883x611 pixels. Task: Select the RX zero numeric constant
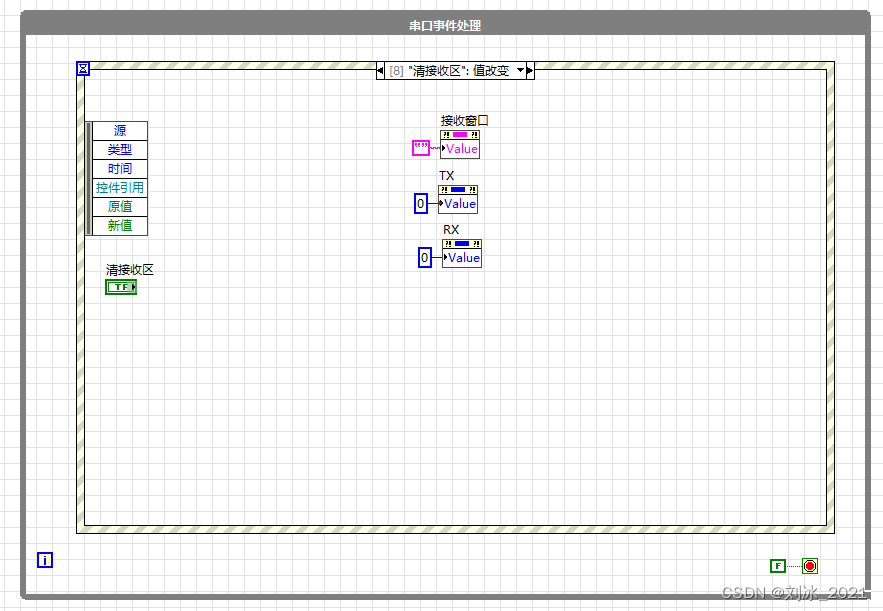[425, 257]
